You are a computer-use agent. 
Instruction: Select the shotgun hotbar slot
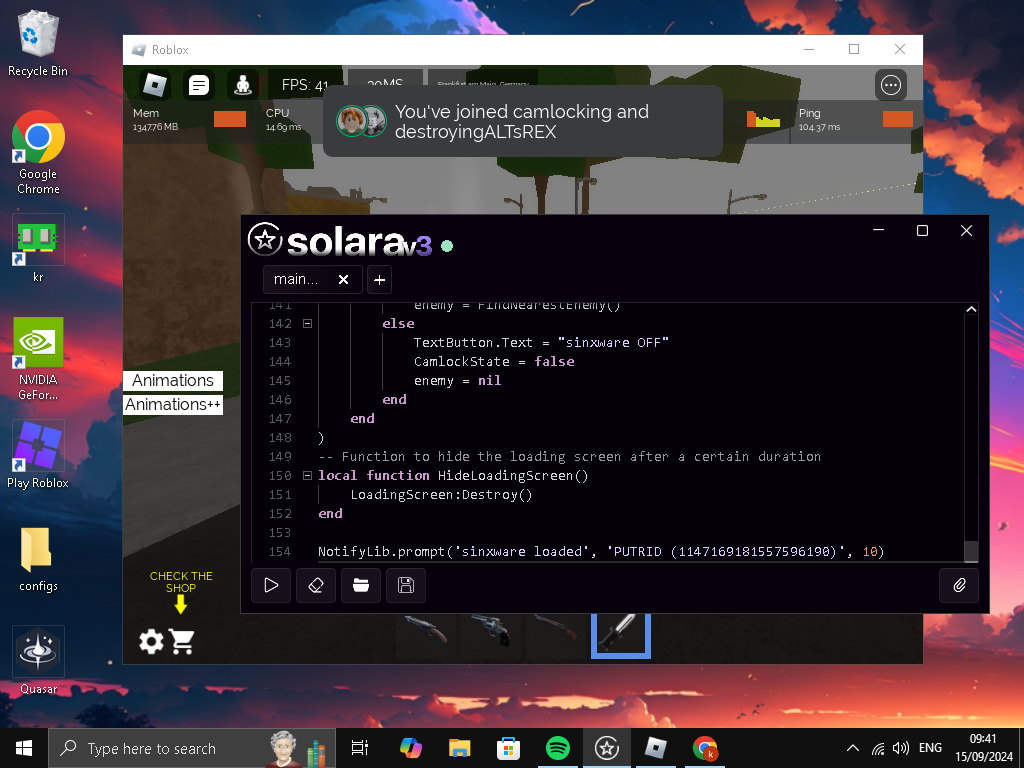pos(425,635)
